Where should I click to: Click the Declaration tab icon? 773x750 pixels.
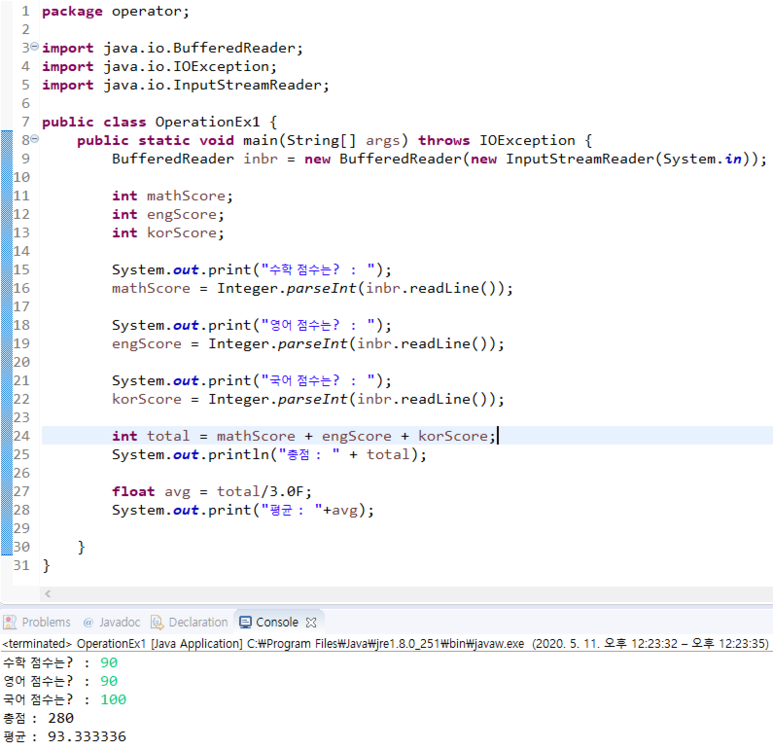(x=157, y=622)
